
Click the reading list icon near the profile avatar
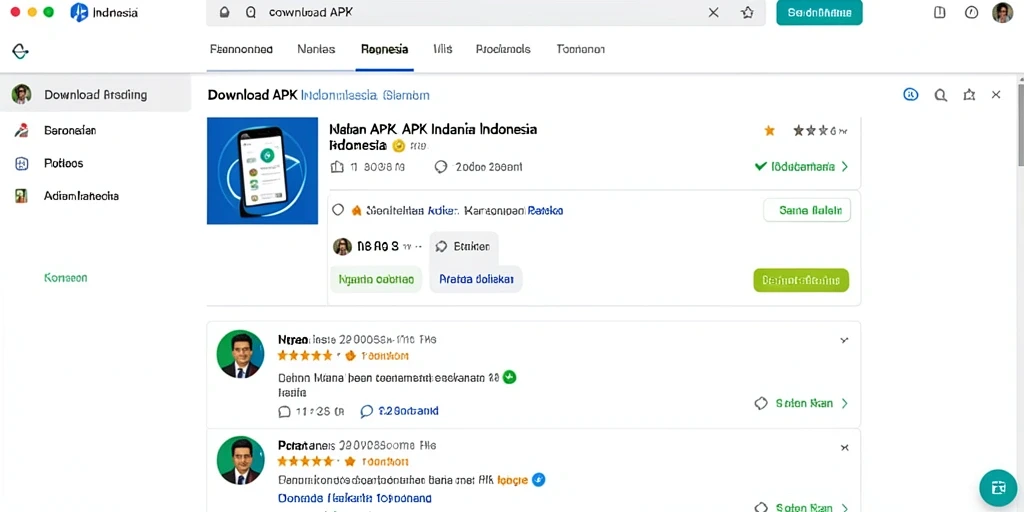940,12
